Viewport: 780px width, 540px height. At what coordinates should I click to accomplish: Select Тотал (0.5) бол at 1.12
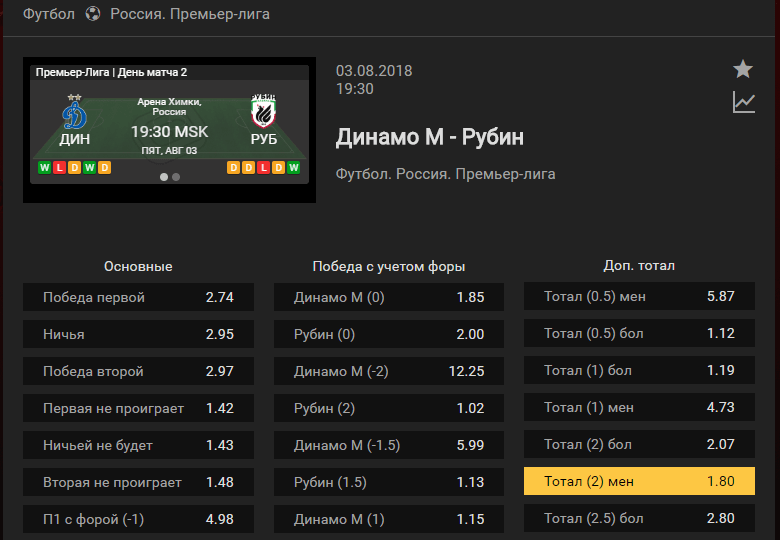(639, 333)
